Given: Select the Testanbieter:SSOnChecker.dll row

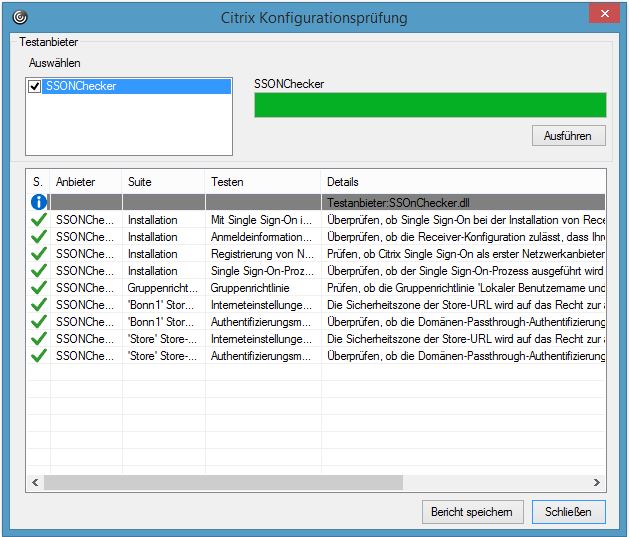Looking at the screenshot, I should (x=464, y=202).
